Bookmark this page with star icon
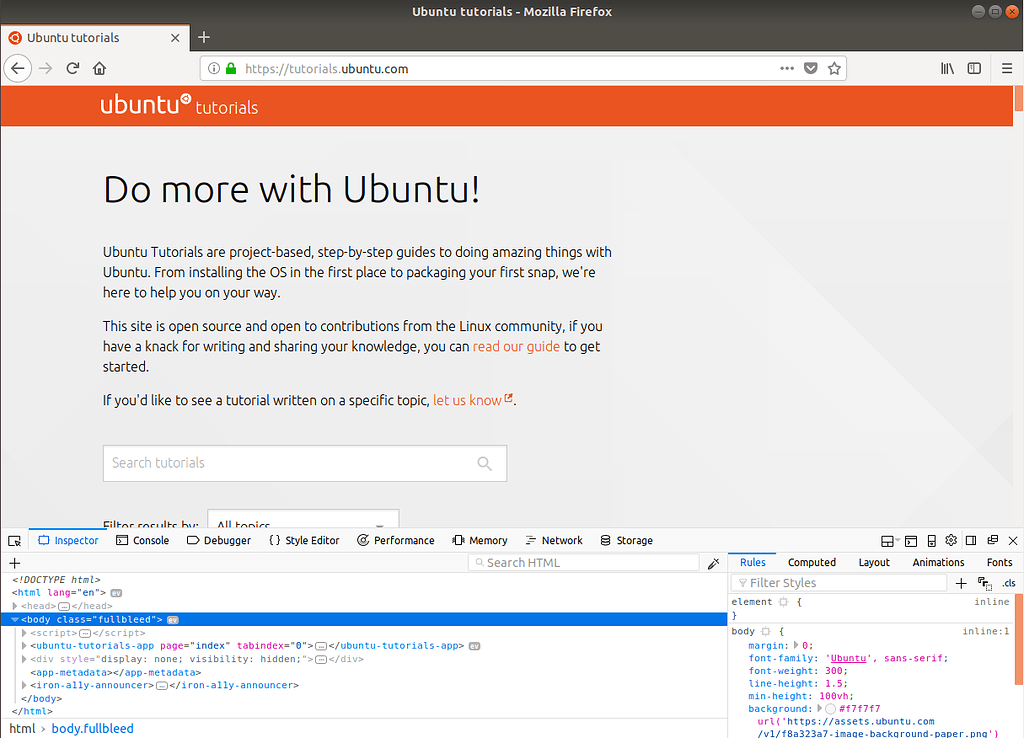This screenshot has width=1024, height=738. (834, 69)
